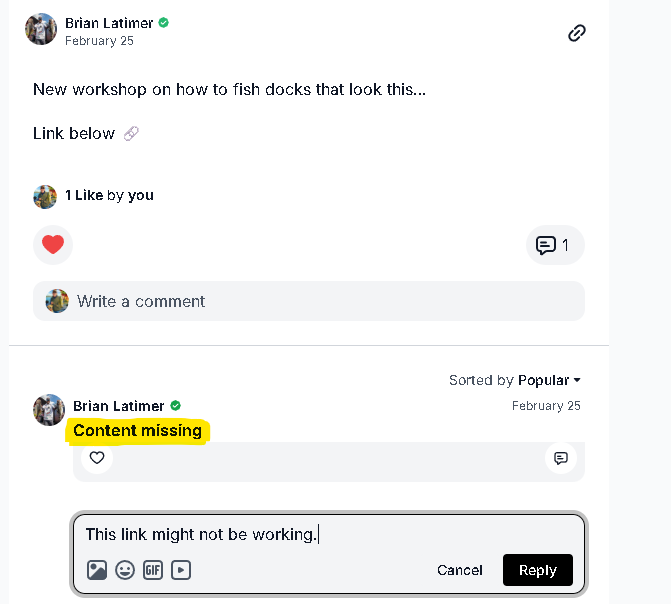The width and height of the screenshot is (671, 604).
Task: Open post comments count bubble
Action: 554,245
